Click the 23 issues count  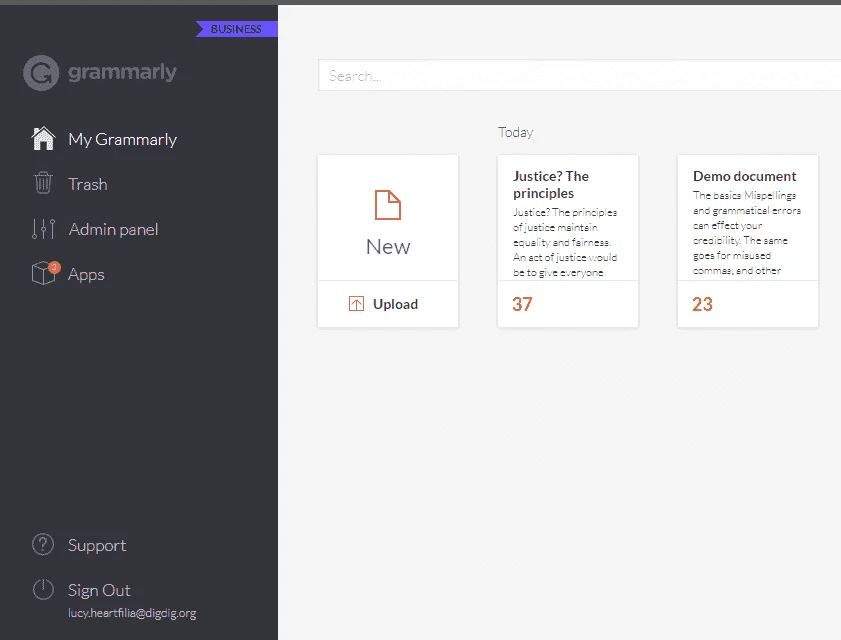point(702,304)
